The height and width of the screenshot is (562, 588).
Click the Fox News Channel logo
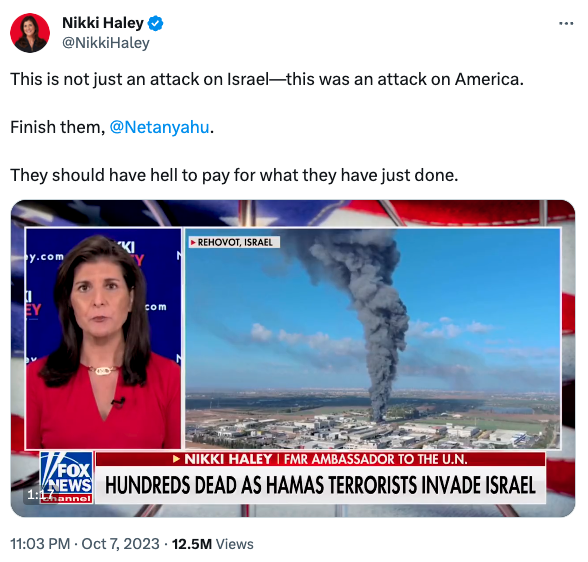coord(66,477)
